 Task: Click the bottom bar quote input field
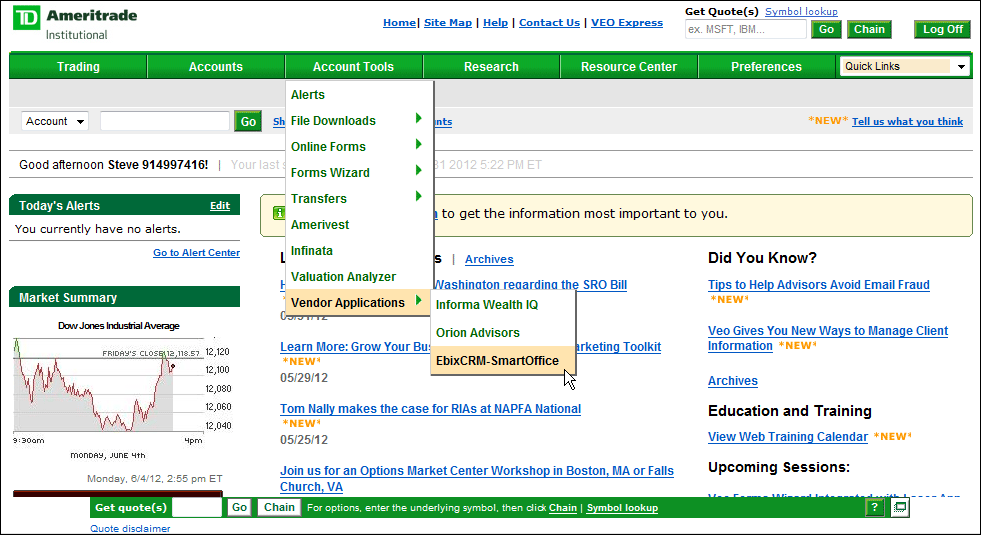196,507
